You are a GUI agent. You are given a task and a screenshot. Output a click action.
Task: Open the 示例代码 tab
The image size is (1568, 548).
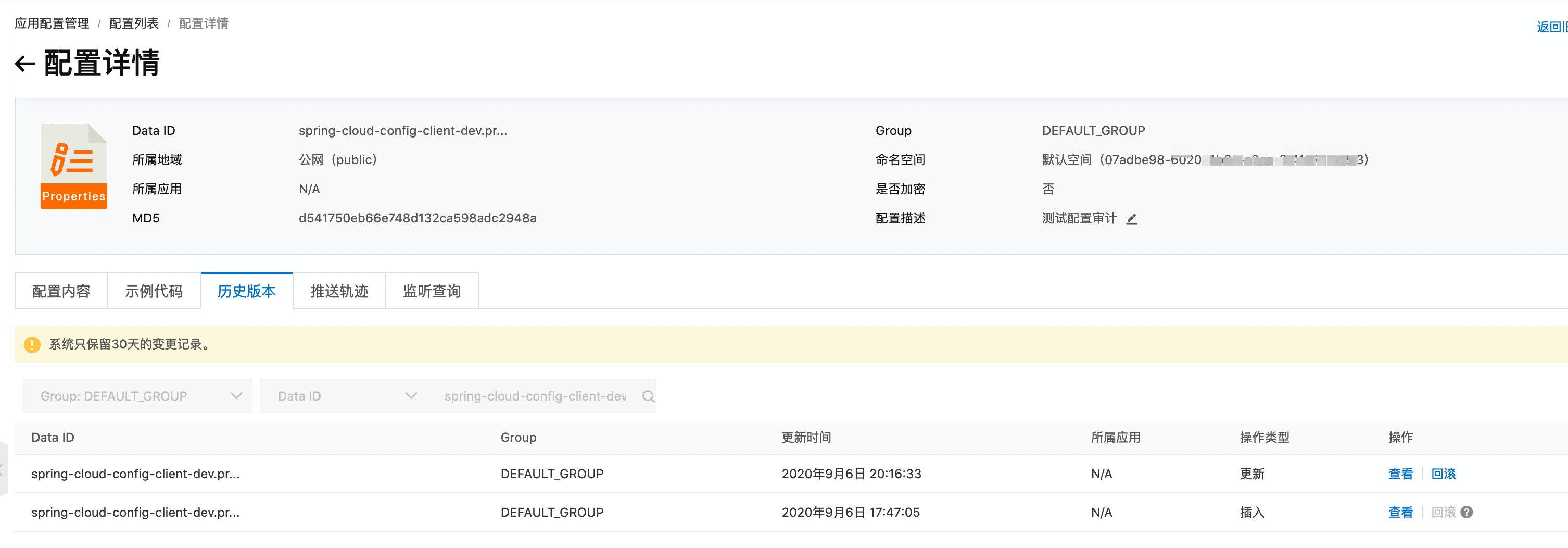pyautogui.click(x=154, y=292)
